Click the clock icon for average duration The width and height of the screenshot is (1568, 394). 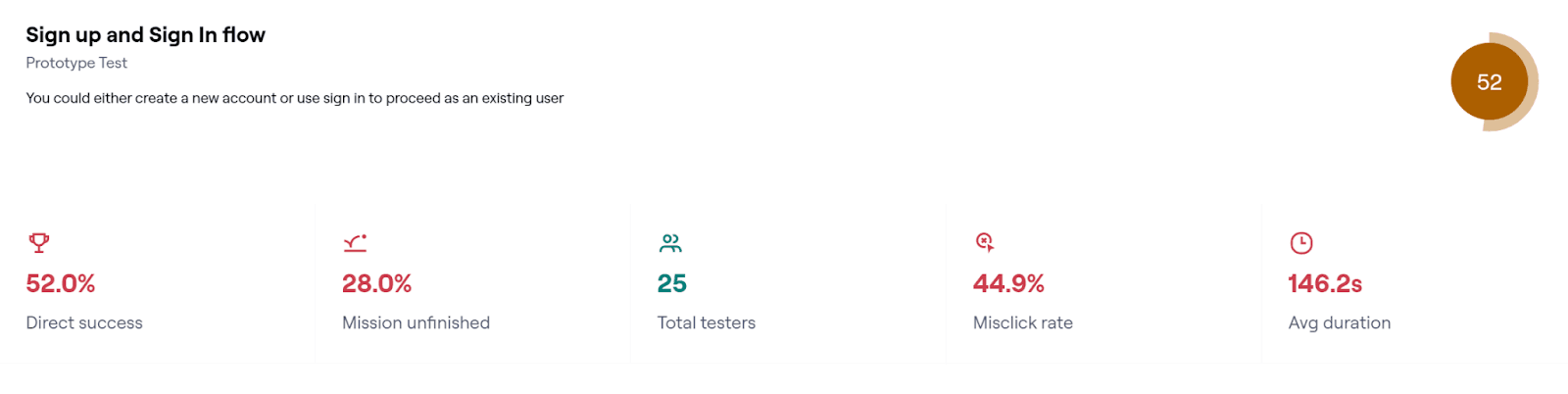click(1301, 242)
